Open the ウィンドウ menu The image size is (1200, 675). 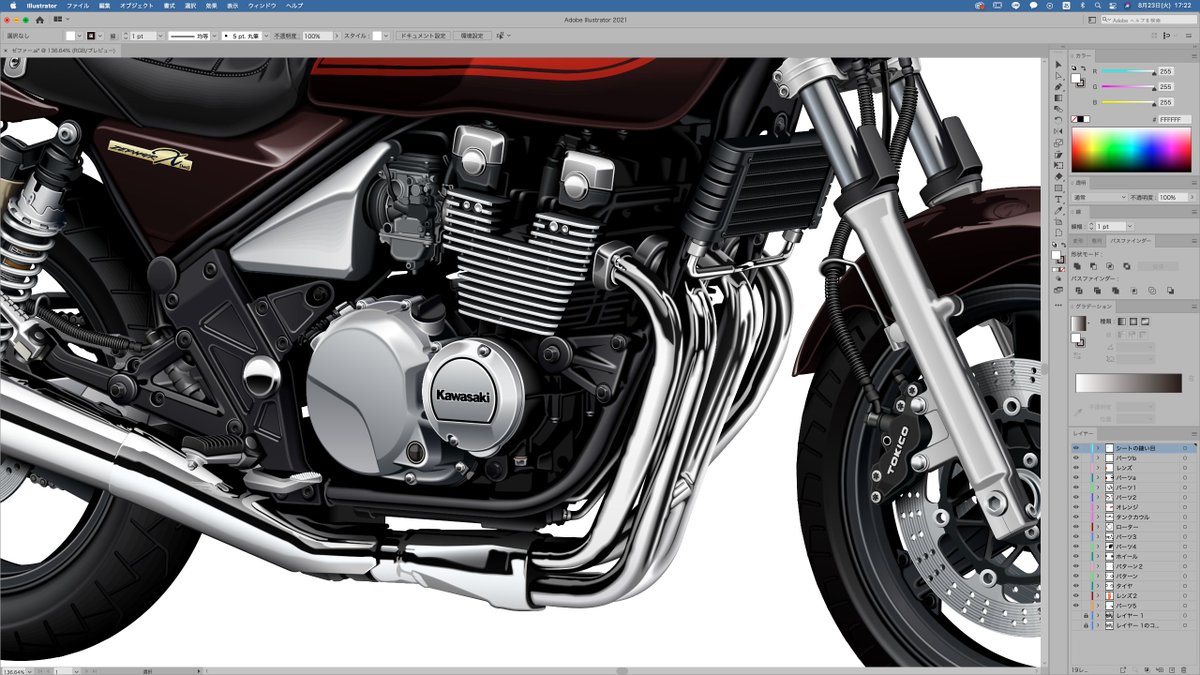[261, 5]
